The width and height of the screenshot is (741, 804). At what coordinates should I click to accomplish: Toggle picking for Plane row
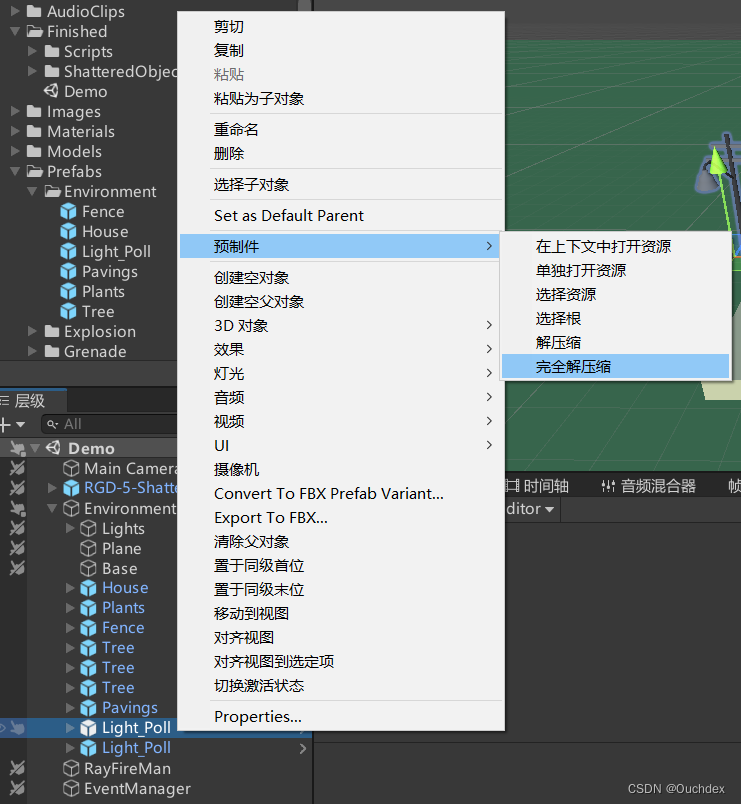coord(17,548)
